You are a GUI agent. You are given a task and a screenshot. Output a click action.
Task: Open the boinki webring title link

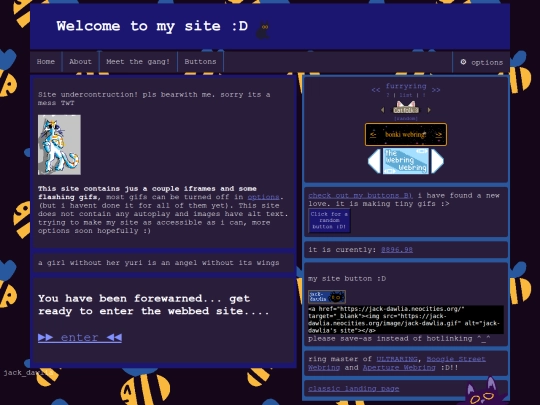[406, 135]
